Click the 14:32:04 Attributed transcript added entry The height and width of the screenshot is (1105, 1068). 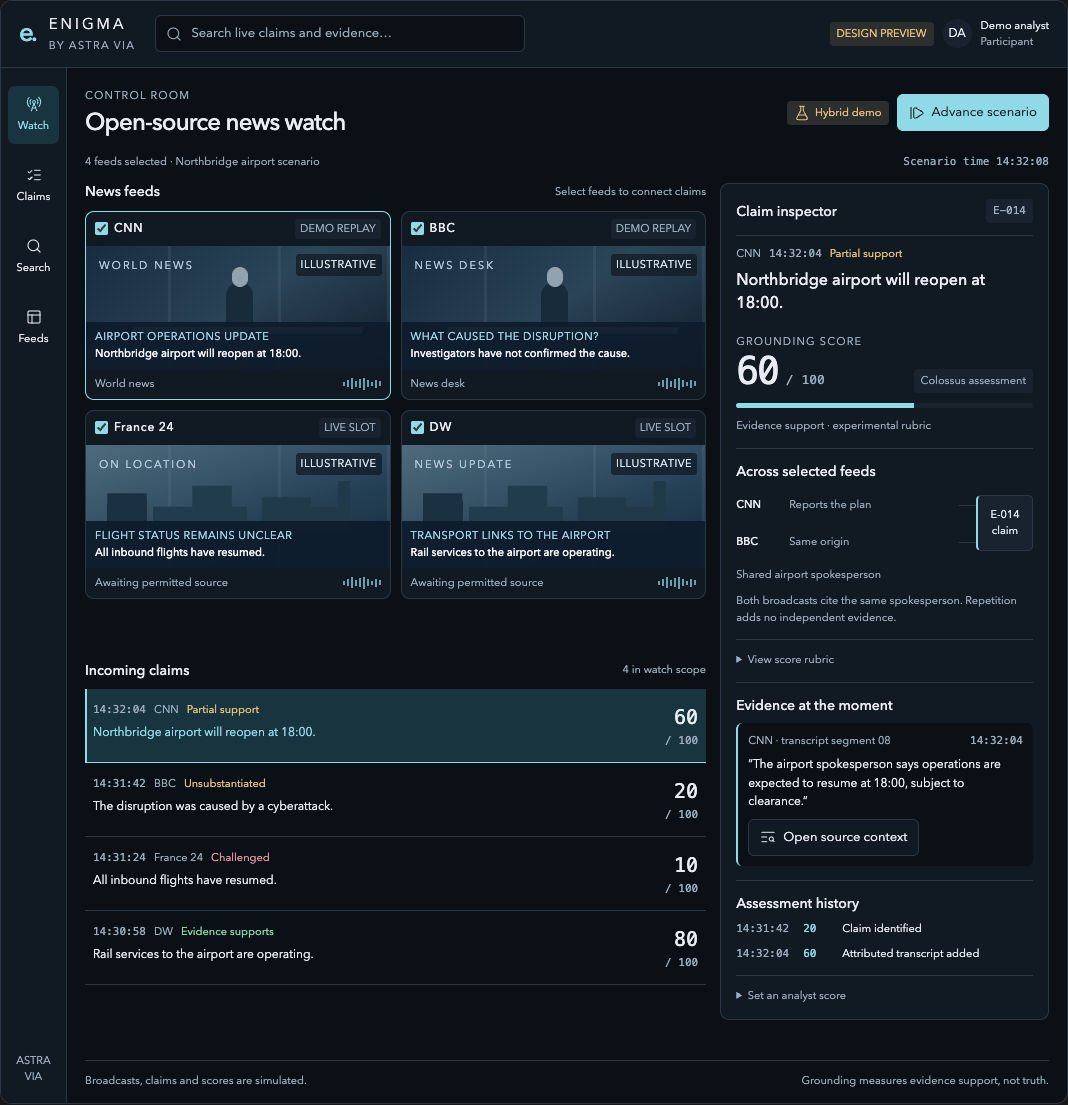(884, 953)
